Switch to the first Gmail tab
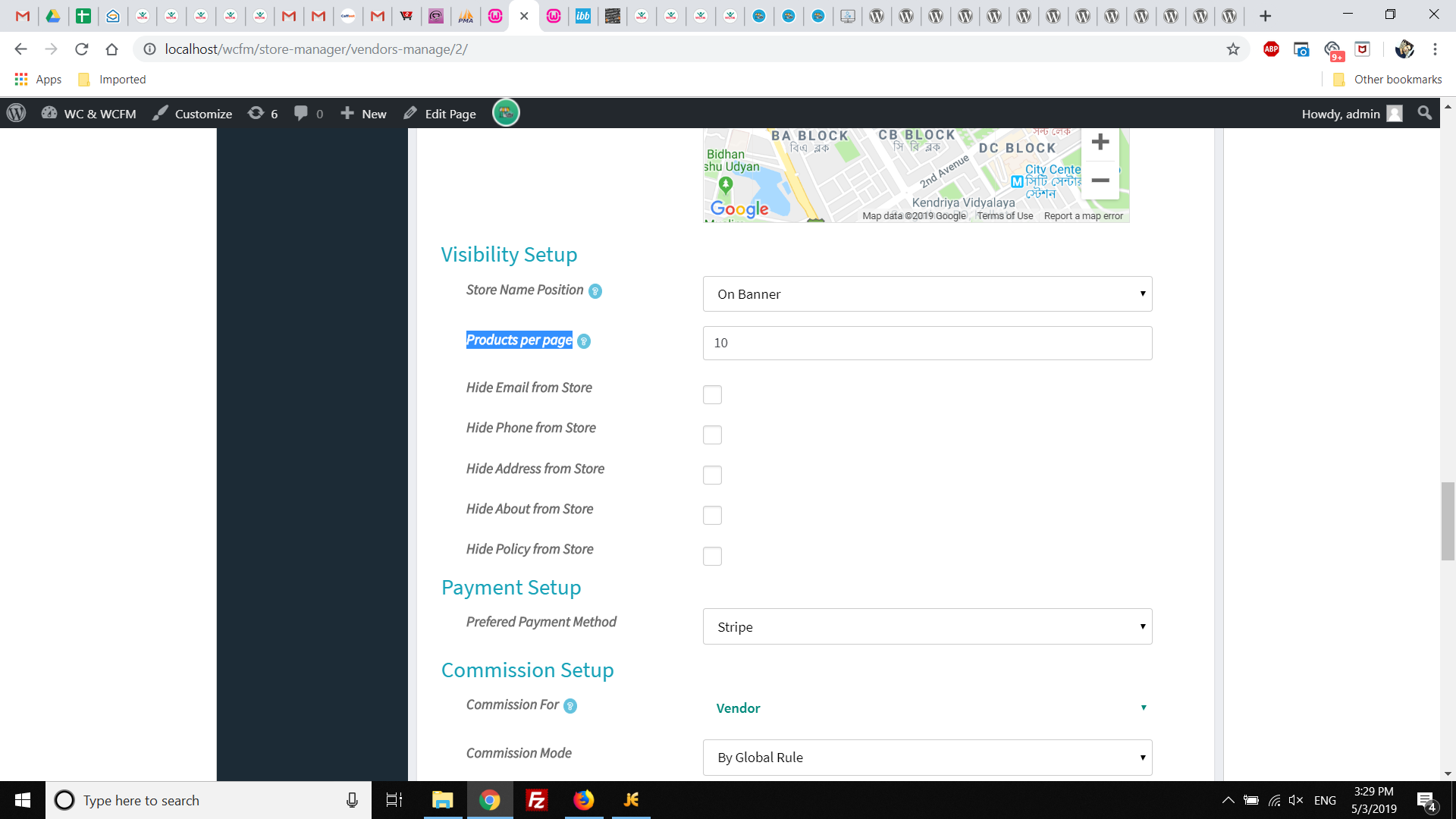 [23, 16]
